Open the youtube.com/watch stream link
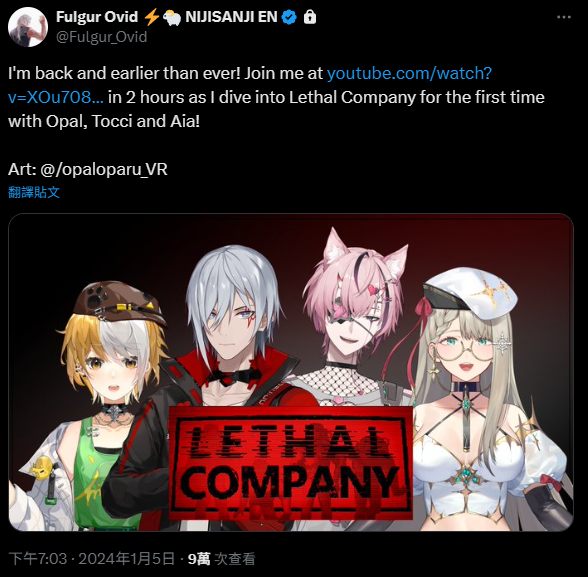Viewport: 588px width, 577px height. tap(250, 85)
